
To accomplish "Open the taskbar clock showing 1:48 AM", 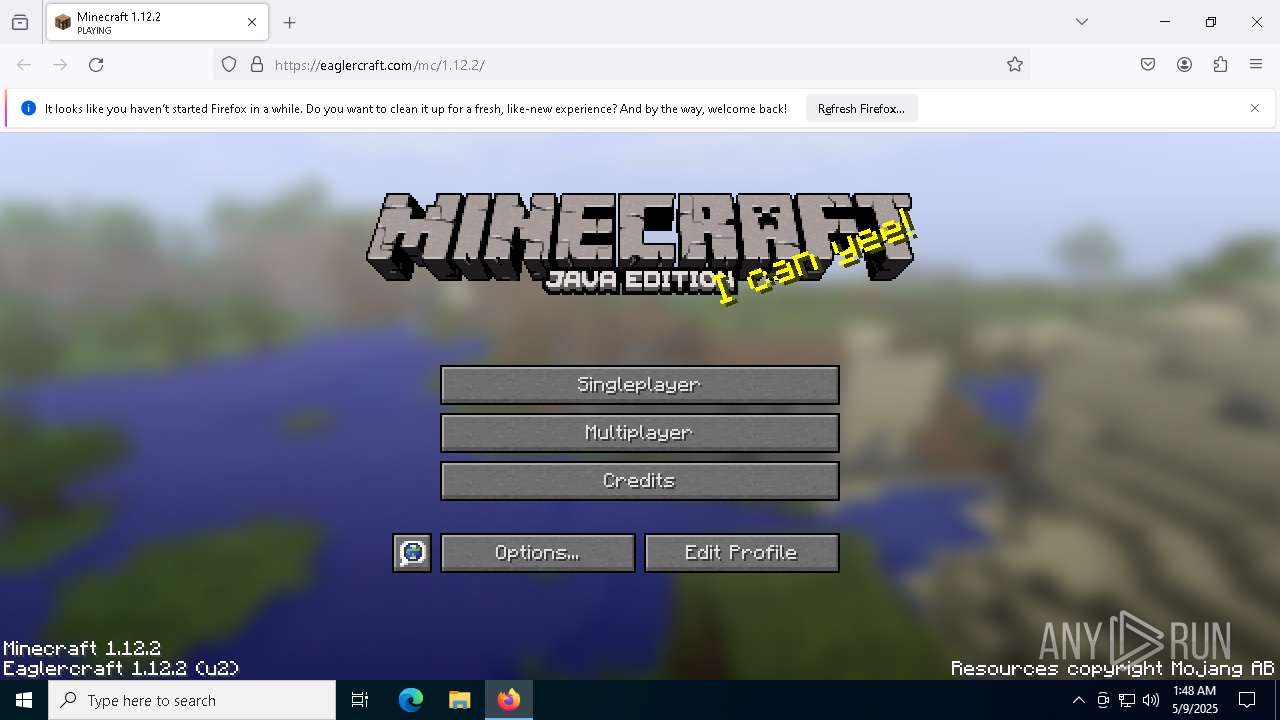I will click(x=1195, y=700).
